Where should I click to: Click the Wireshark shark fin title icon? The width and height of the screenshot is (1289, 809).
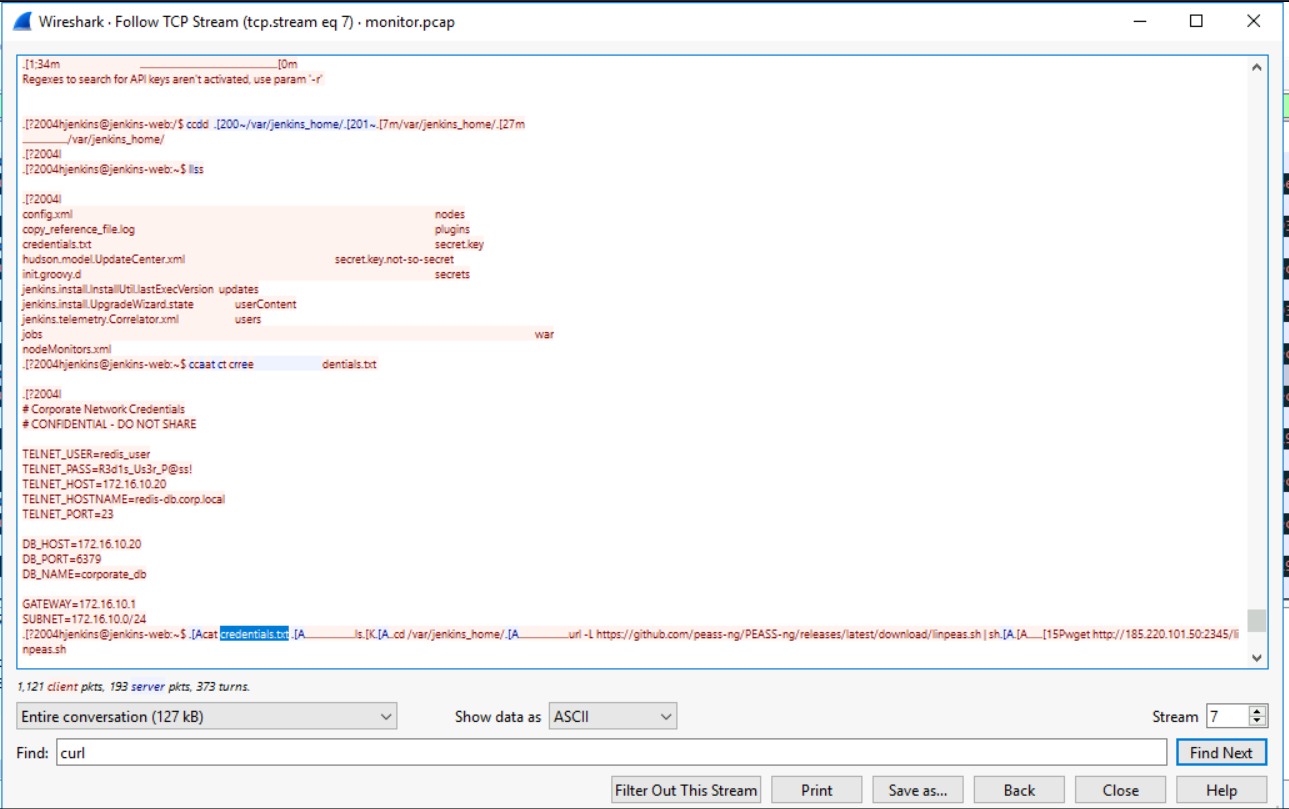(21, 21)
